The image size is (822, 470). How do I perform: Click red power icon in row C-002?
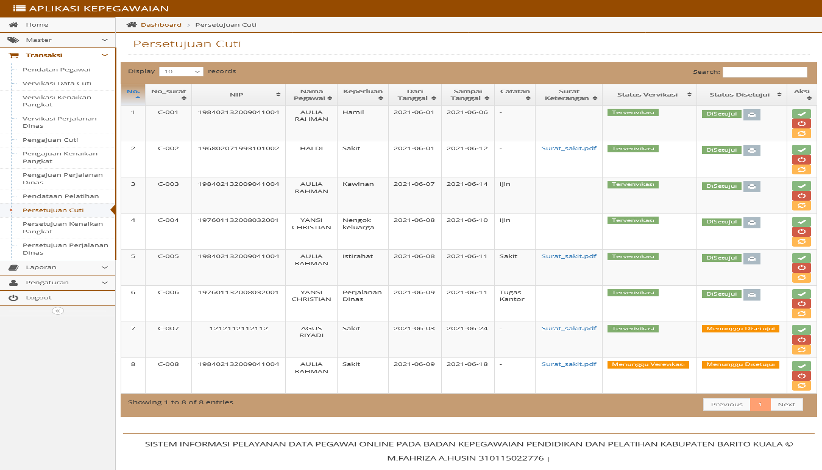point(801,160)
